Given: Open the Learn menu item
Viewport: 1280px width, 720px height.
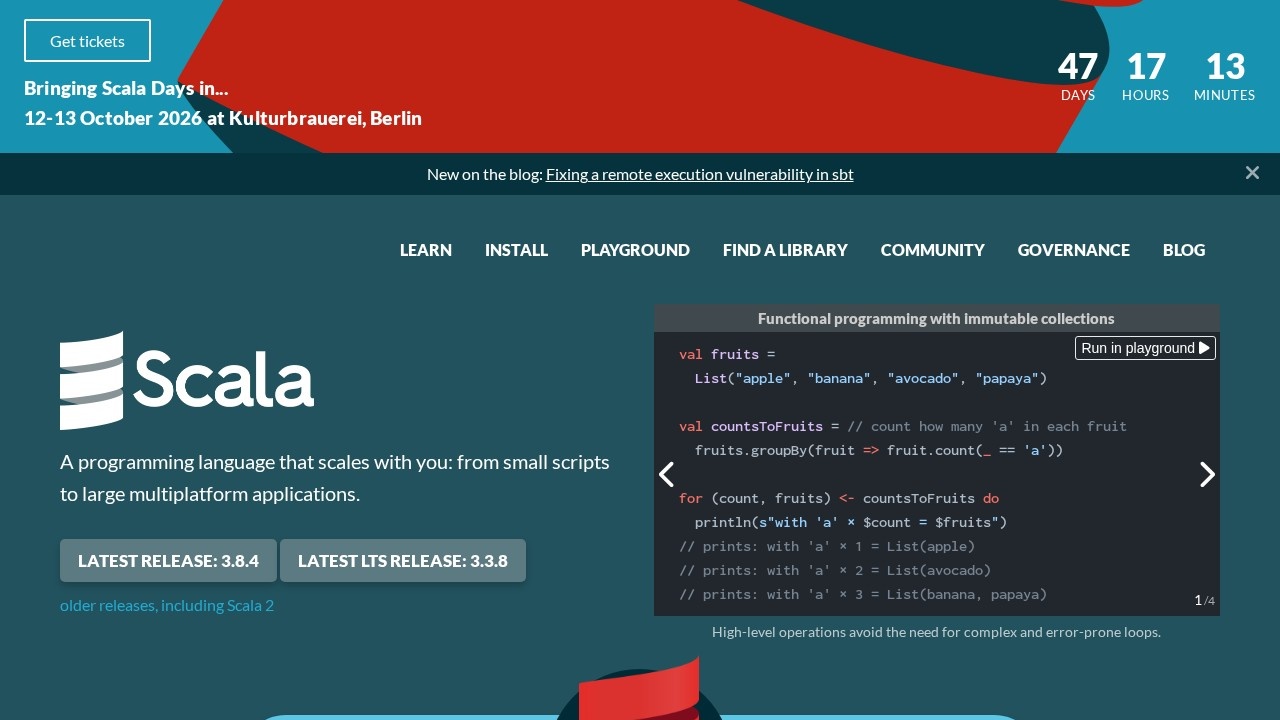Looking at the screenshot, I should (x=426, y=250).
